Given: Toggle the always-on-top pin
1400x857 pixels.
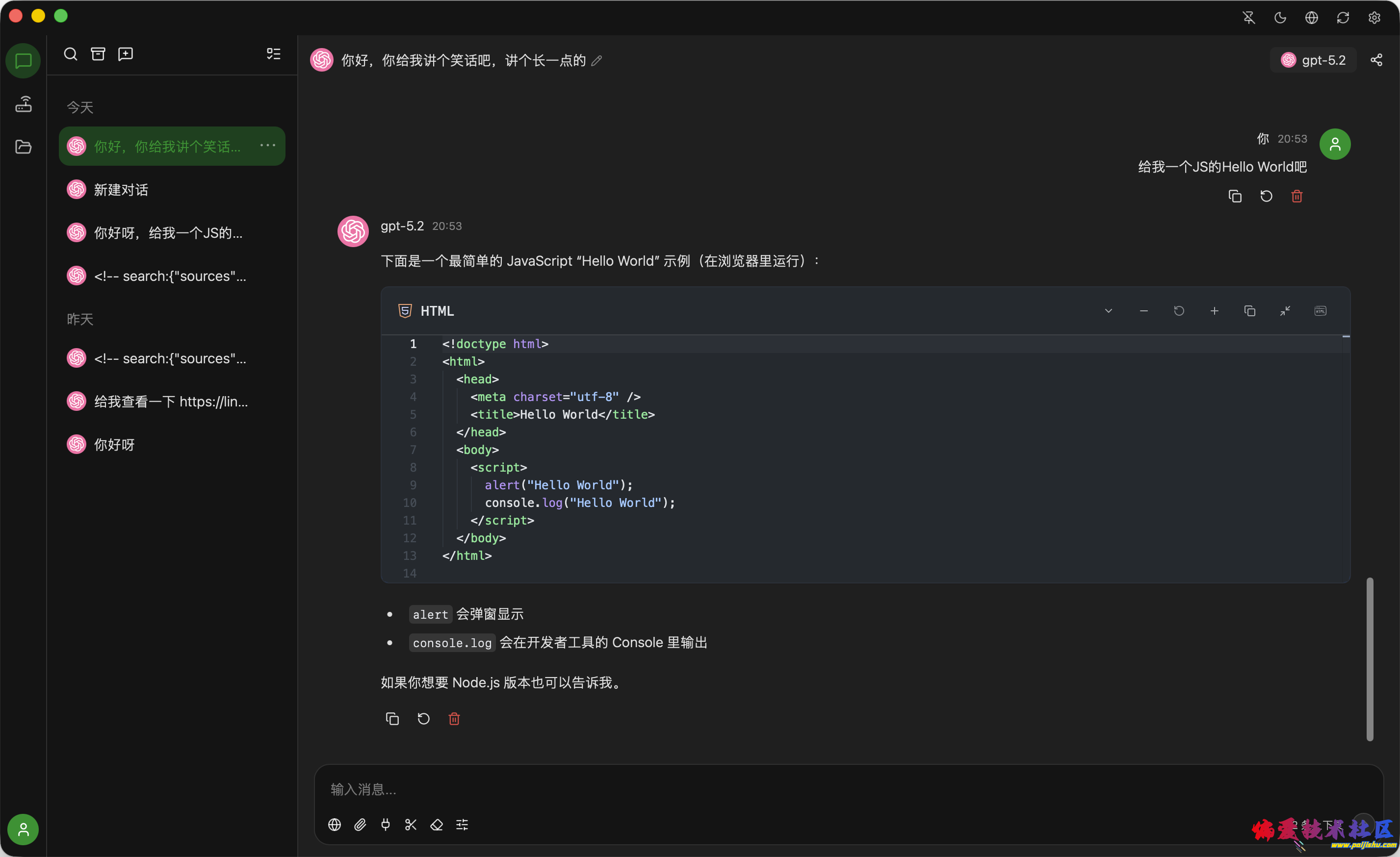Looking at the screenshot, I should (1248, 18).
